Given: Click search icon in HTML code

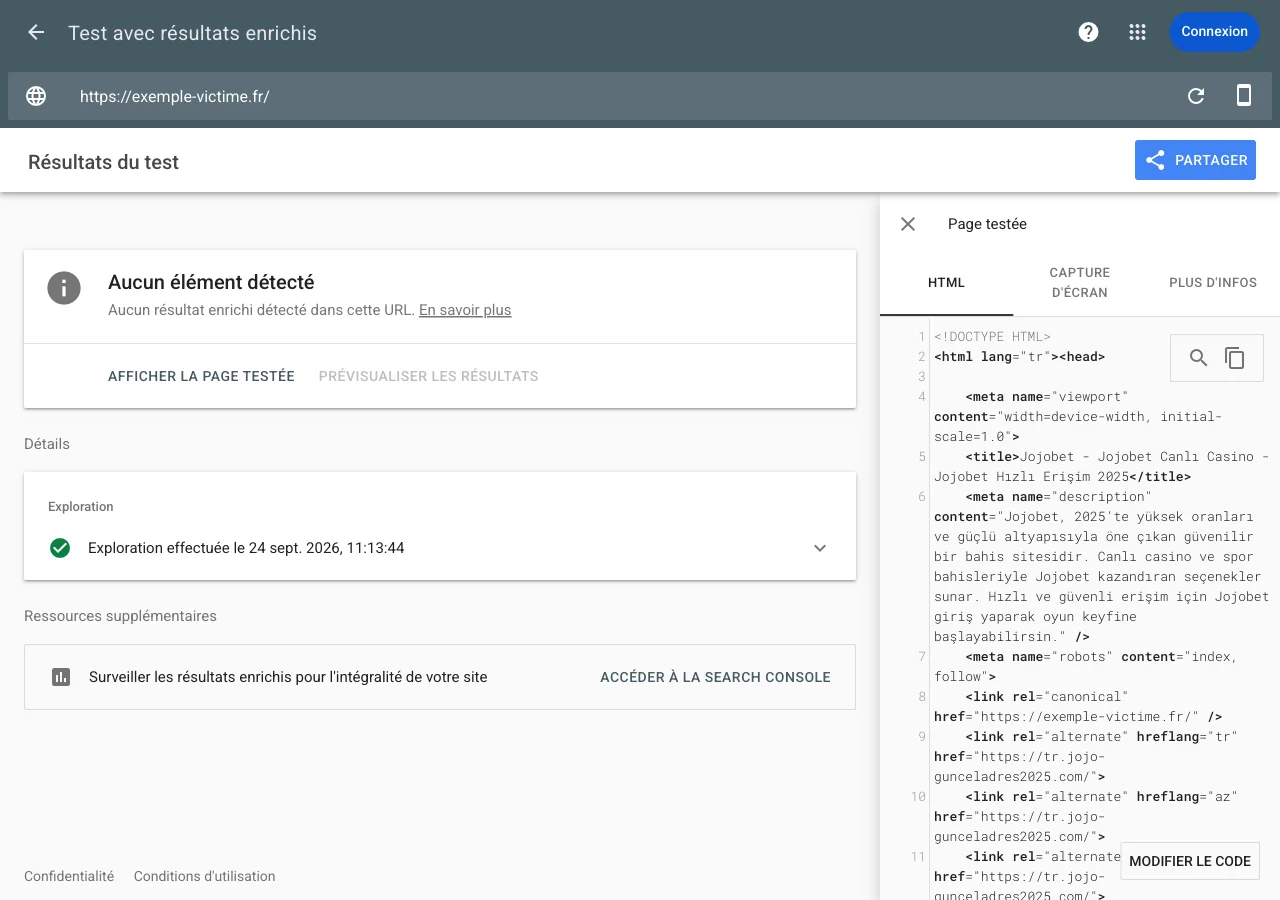Looking at the screenshot, I should [x=1198, y=358].
